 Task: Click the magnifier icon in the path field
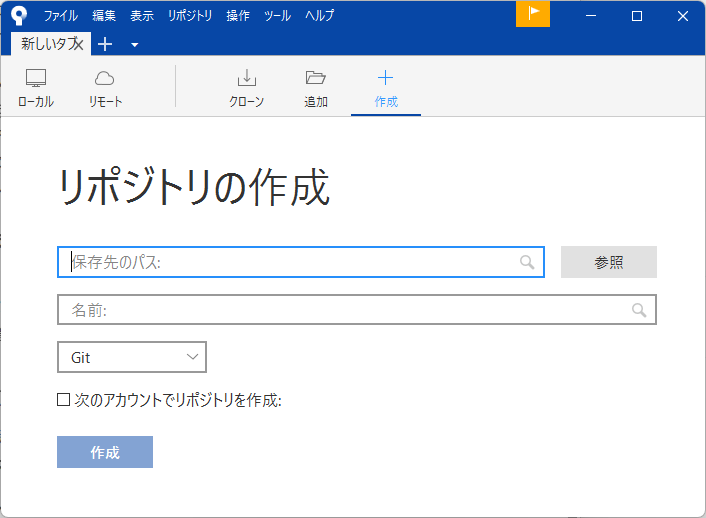(x=527, y=262)
